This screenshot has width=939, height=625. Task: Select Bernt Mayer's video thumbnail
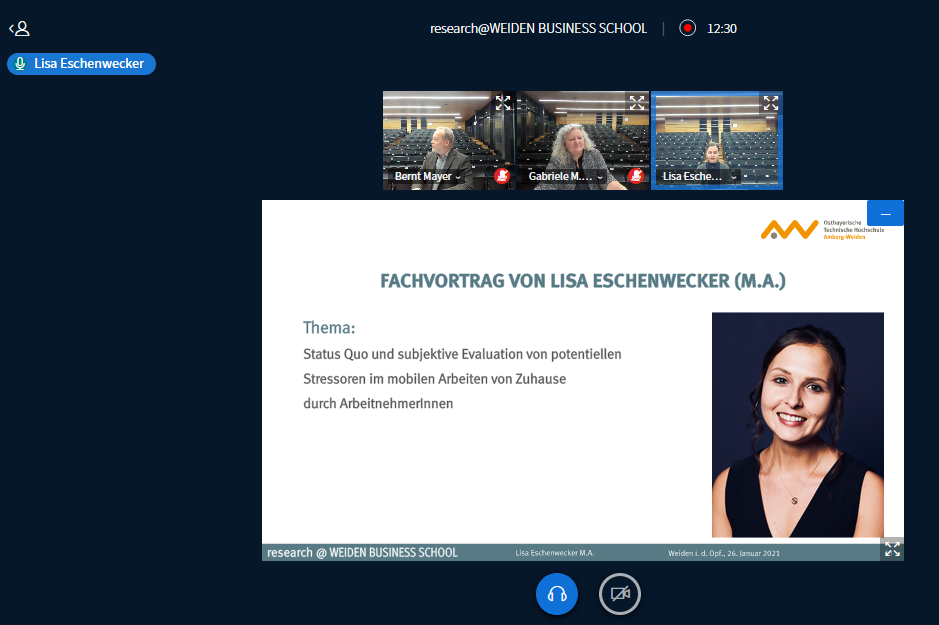(x=449, y=140)
